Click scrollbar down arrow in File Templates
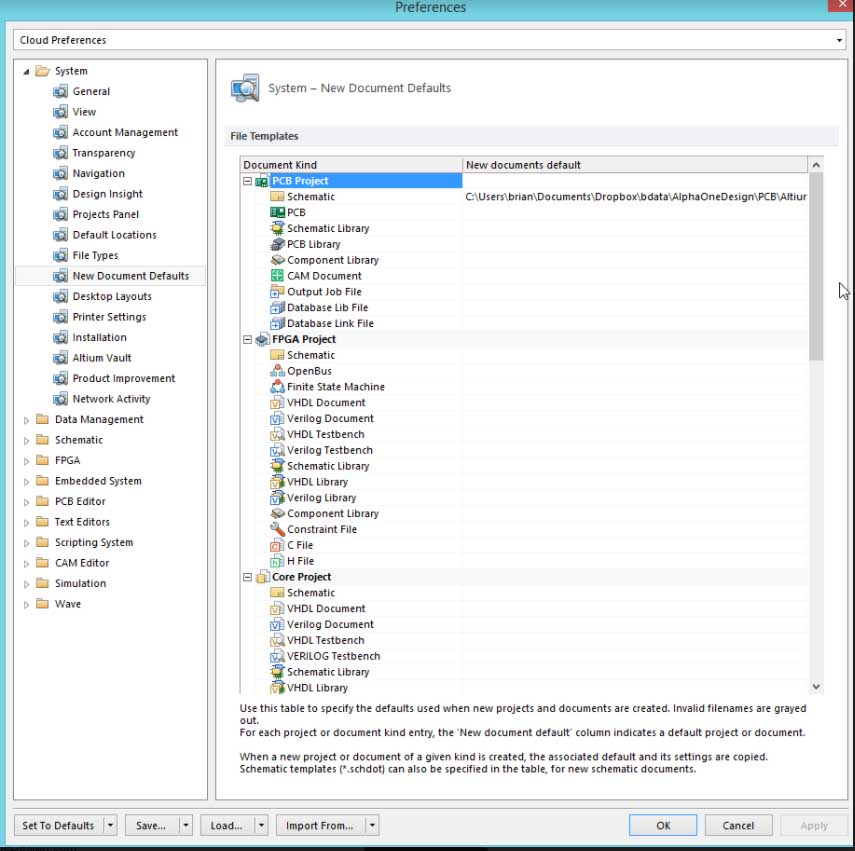Screen dimensions: 855x851 click(816, 686)
